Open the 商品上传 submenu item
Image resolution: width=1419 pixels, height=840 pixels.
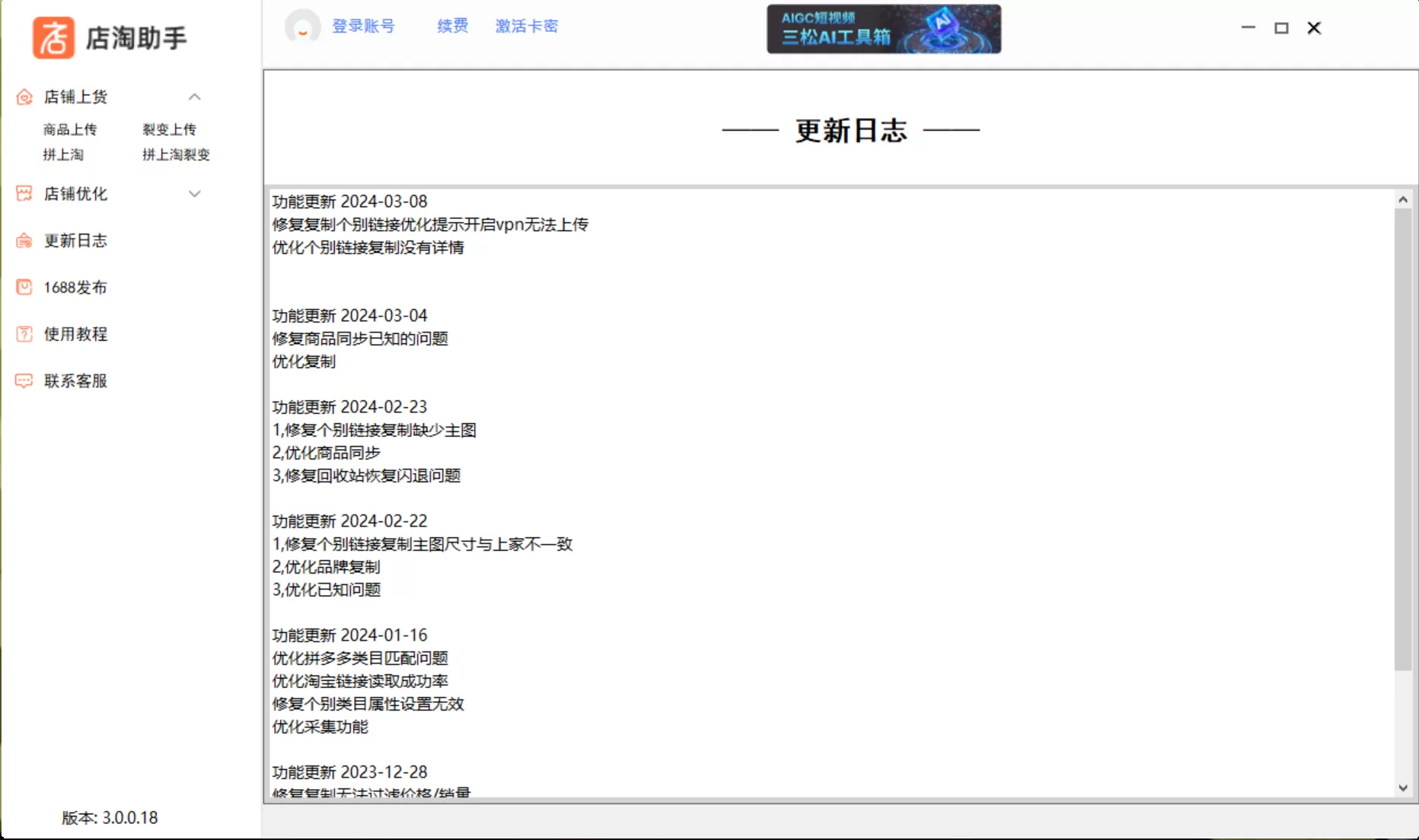click(70, 129)
